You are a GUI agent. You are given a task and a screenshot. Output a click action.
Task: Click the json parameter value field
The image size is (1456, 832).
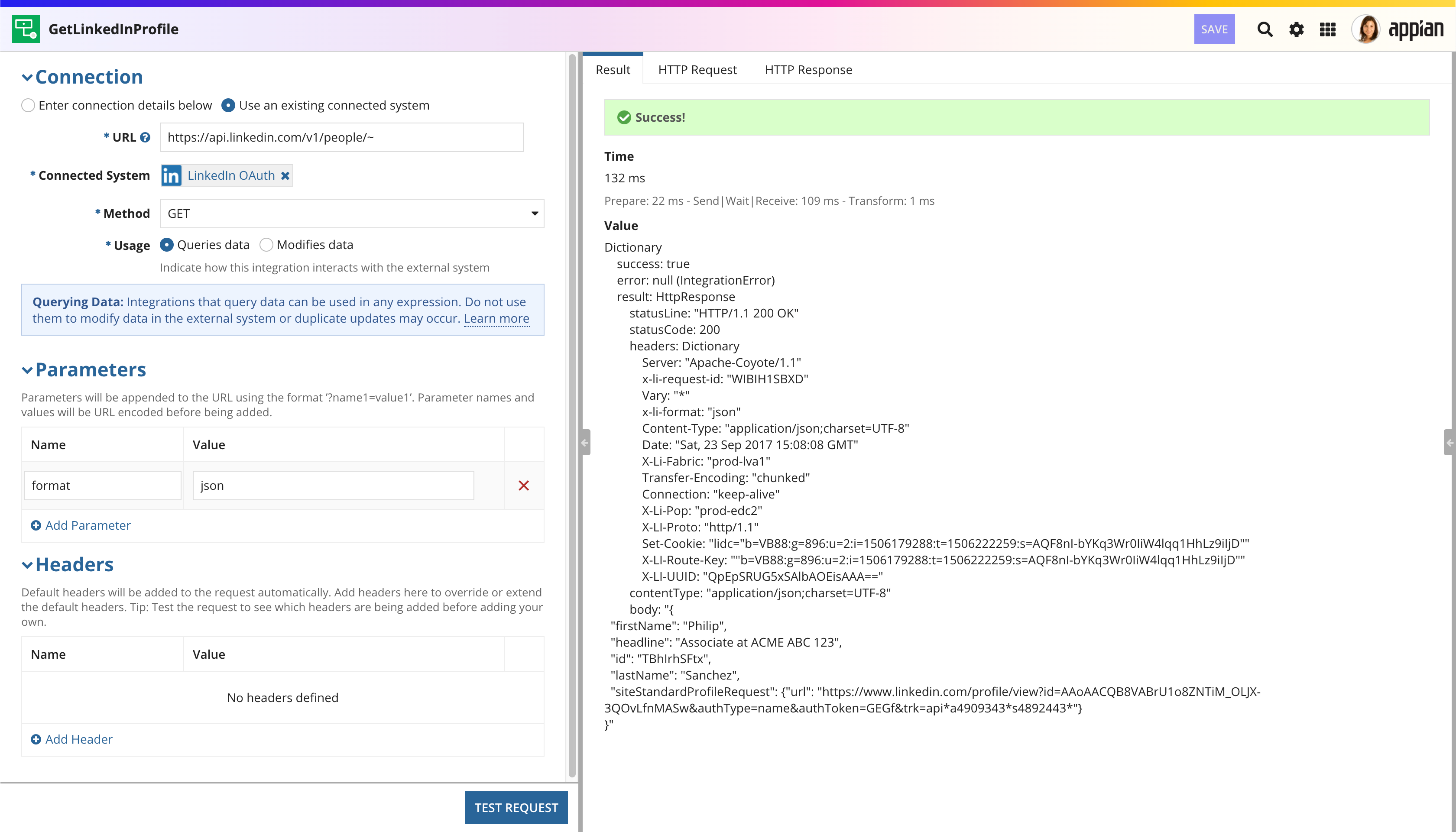point(333,486)
